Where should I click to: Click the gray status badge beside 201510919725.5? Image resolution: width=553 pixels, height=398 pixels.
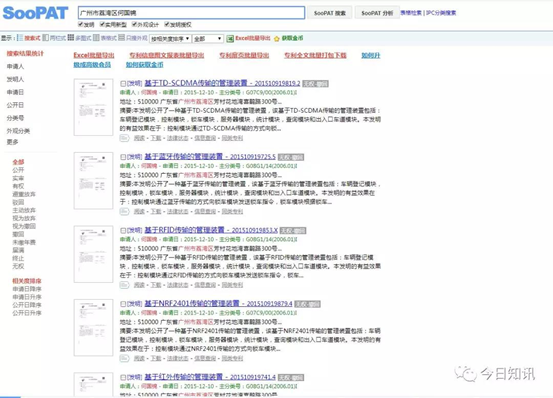pyautogui.click(x=291, y=157)
